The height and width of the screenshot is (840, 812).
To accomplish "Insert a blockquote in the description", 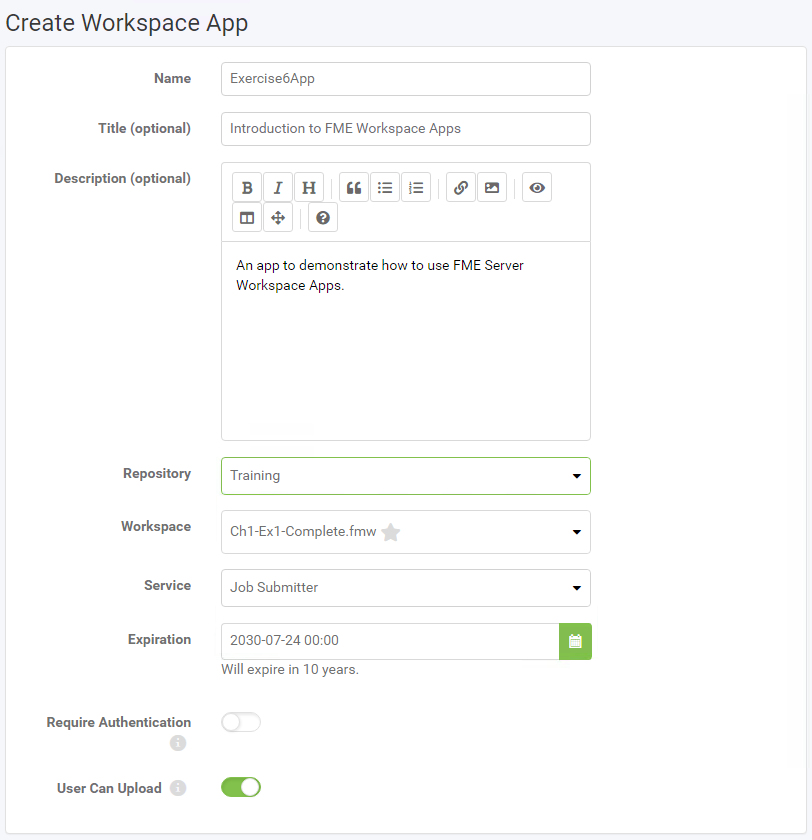I will [354, 188].
